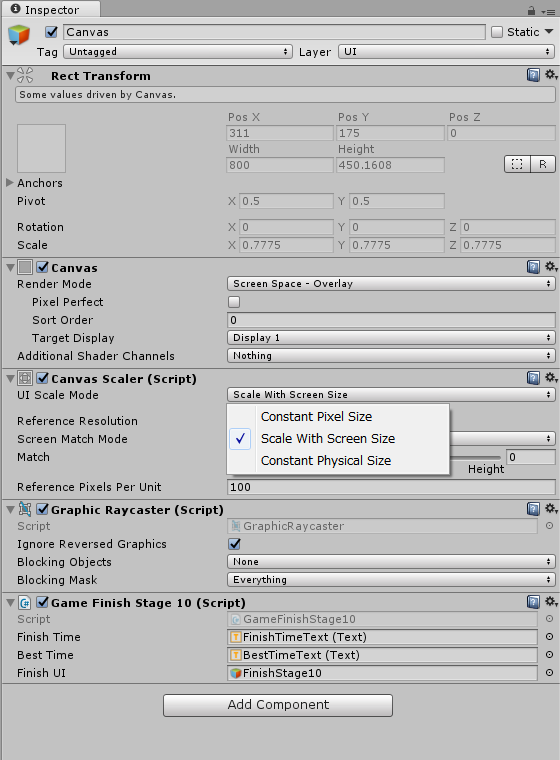Collapse the Rect Transform component foldout
This screenshot has height=760, width=560.
(x=10, y=76)
